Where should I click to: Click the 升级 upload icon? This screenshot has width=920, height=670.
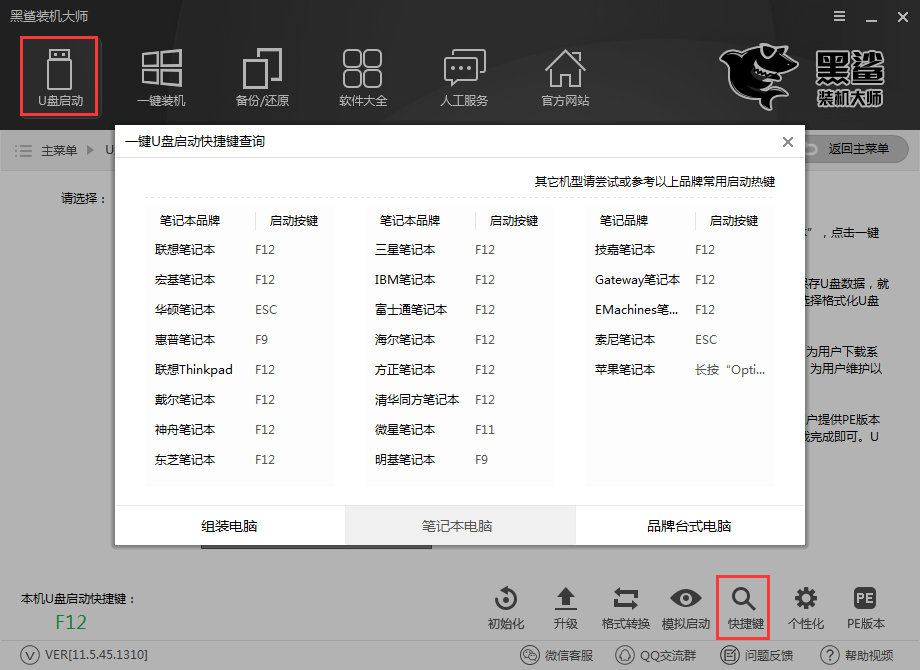pyautogui.click(x=566, y=607)
